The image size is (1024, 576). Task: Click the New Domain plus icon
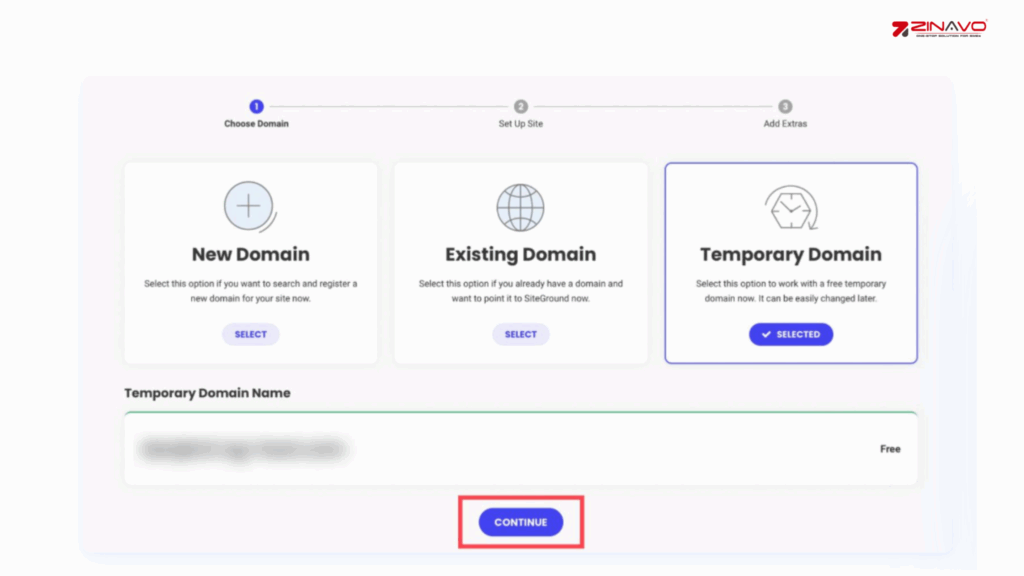coord(249,207)
